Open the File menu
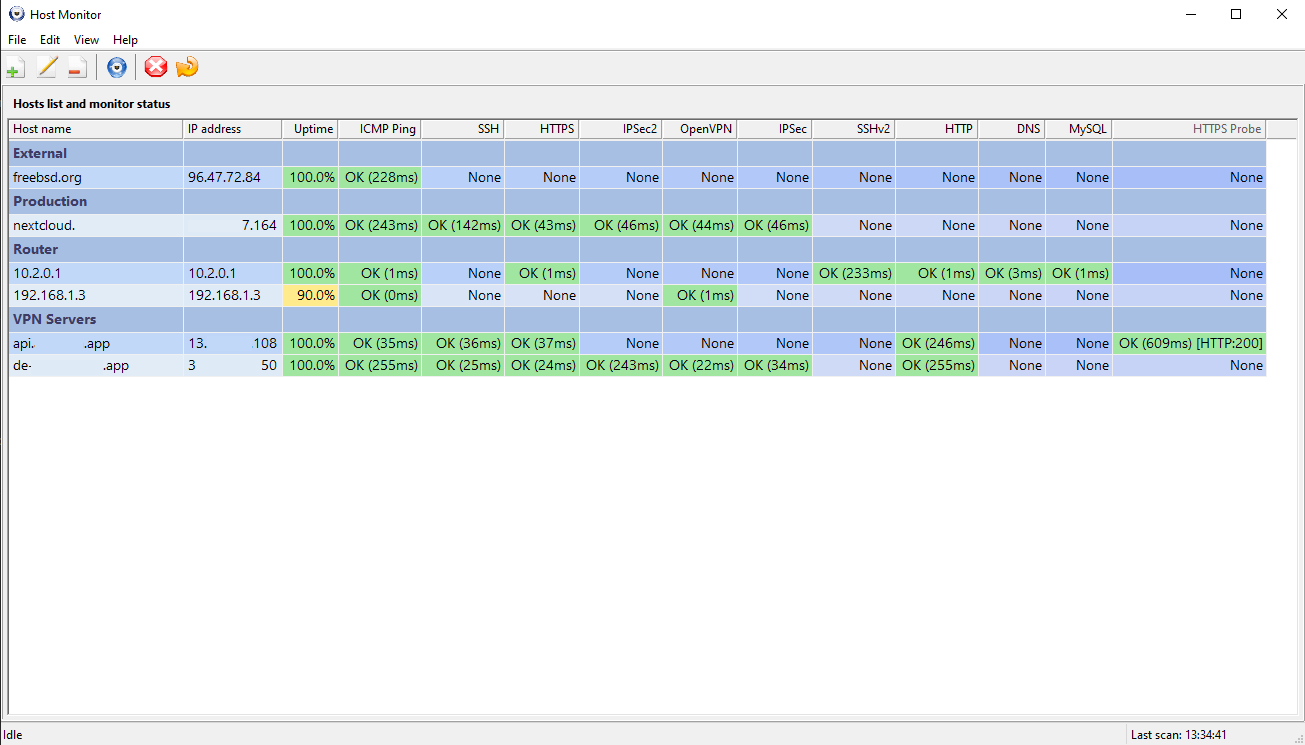The width and height of the screenshot is (1305, 745). pos(17,40)
